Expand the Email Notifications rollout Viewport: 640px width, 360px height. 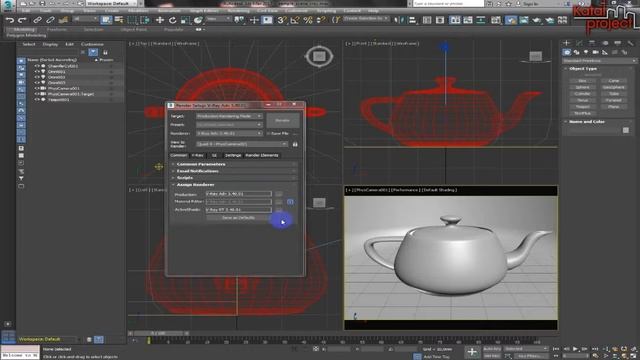pos(234,171)
